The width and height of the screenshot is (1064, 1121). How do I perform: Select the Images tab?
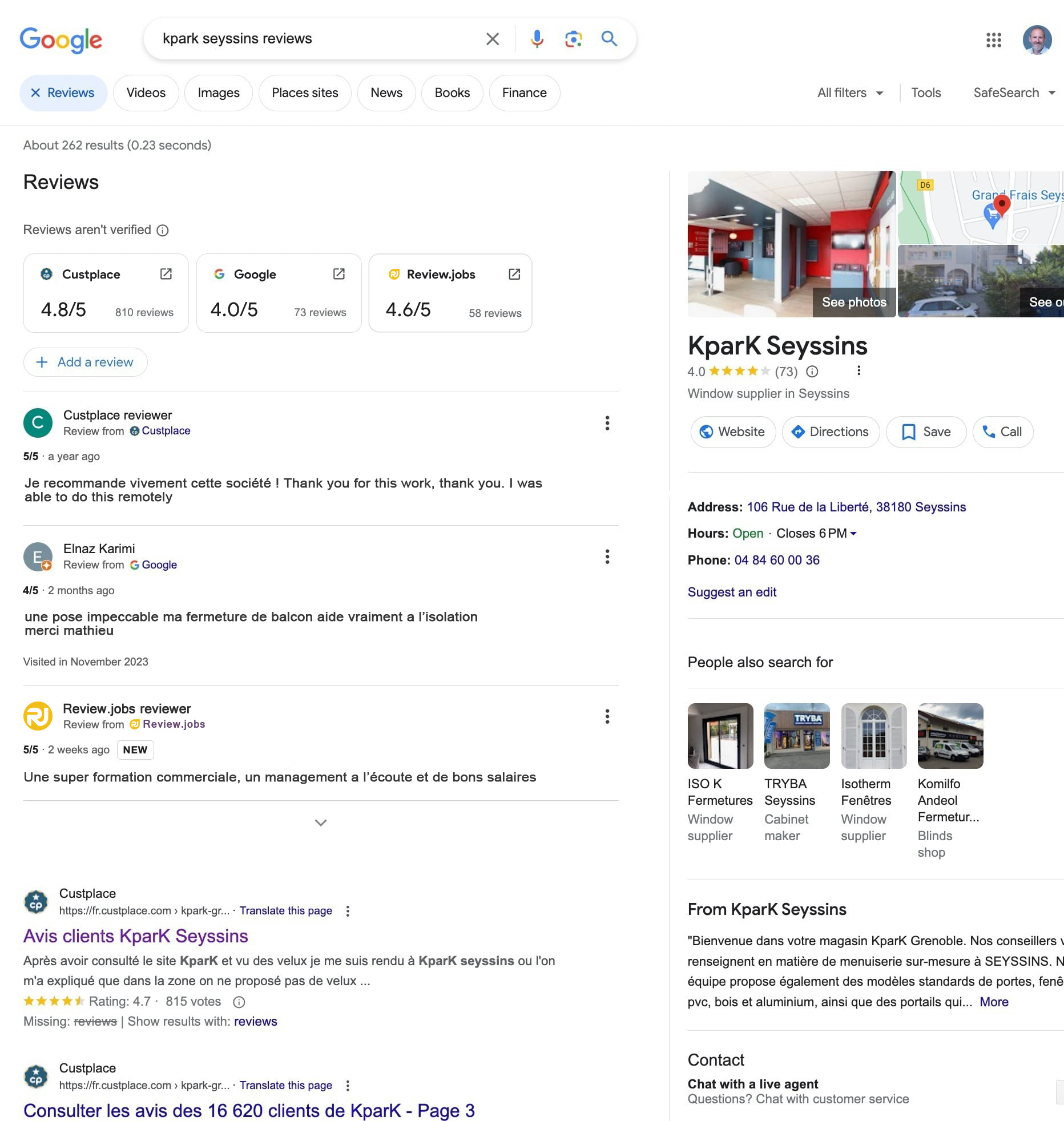[219, 92]
